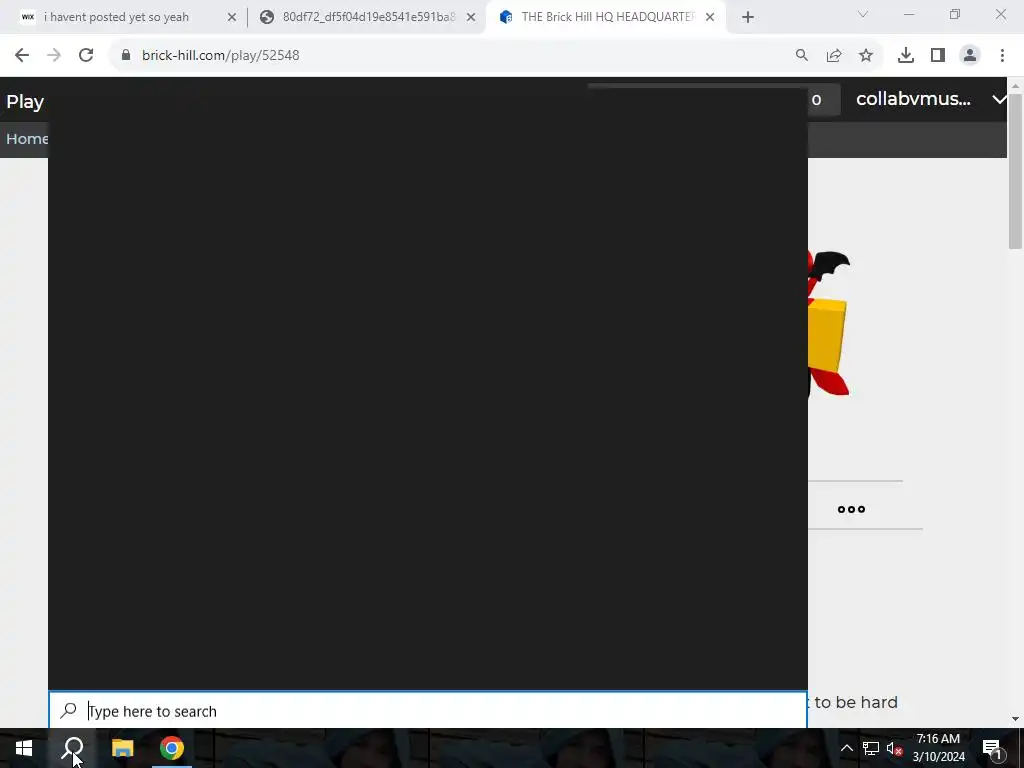
Task: Bookmark this tab with the star
Action: pyautogui.click(x=866, y=56)
